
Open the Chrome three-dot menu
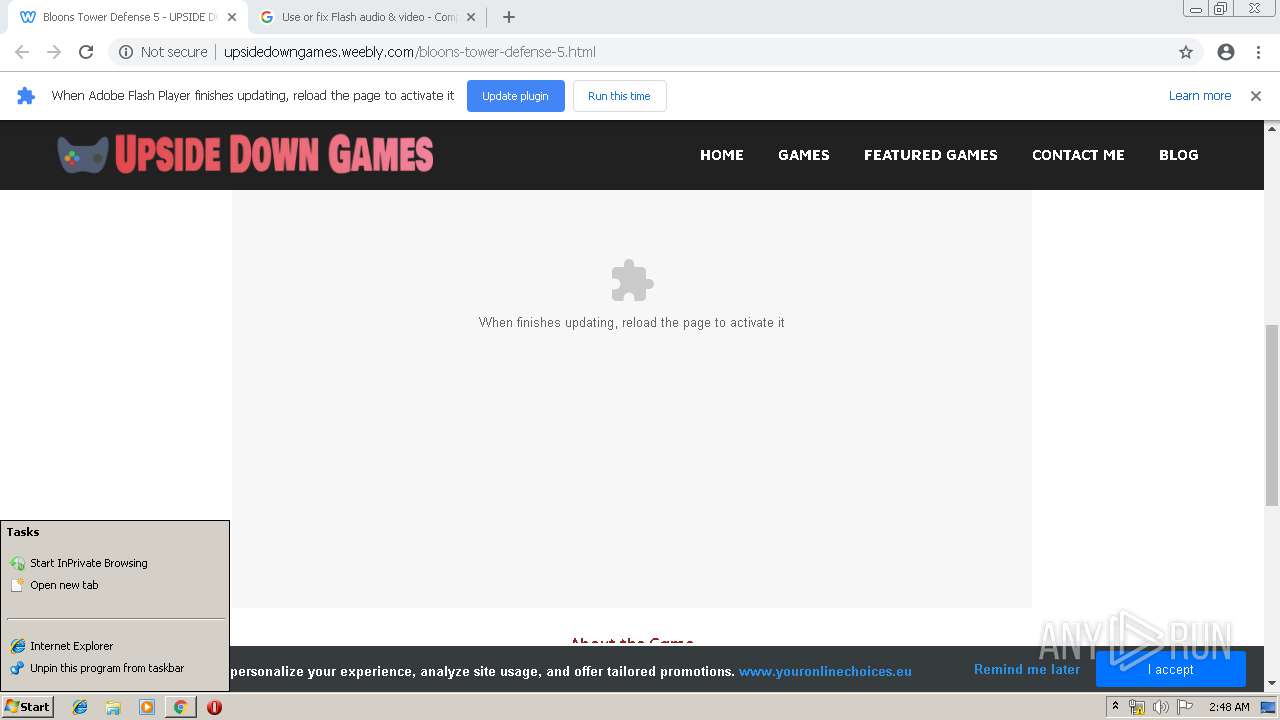tap(1258, 52)
